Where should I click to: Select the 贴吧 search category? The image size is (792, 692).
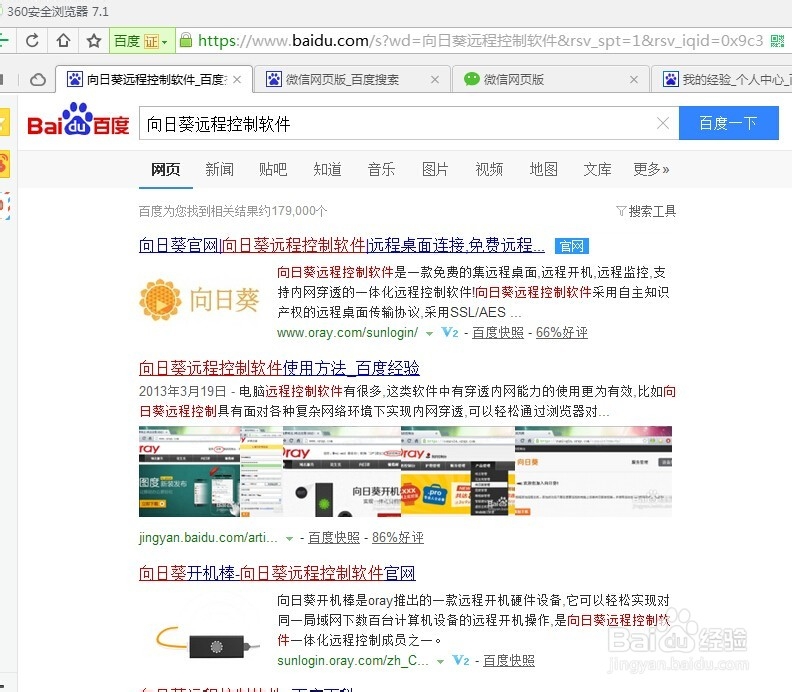click(273, 169)
